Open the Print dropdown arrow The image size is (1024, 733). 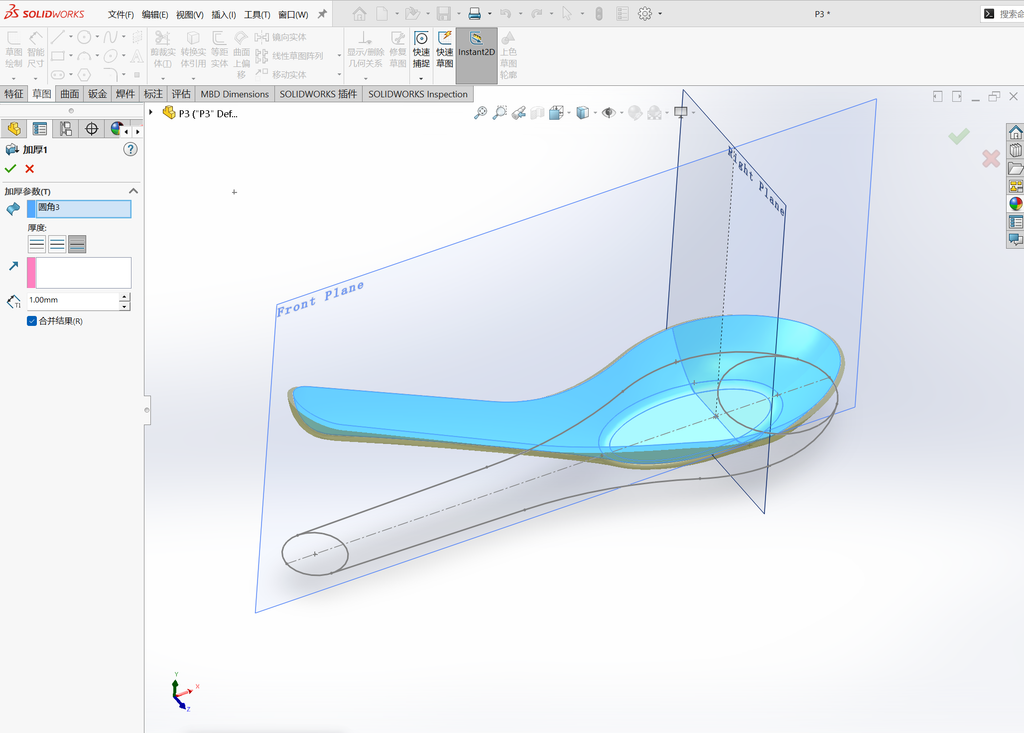click(x=490, y=14)
